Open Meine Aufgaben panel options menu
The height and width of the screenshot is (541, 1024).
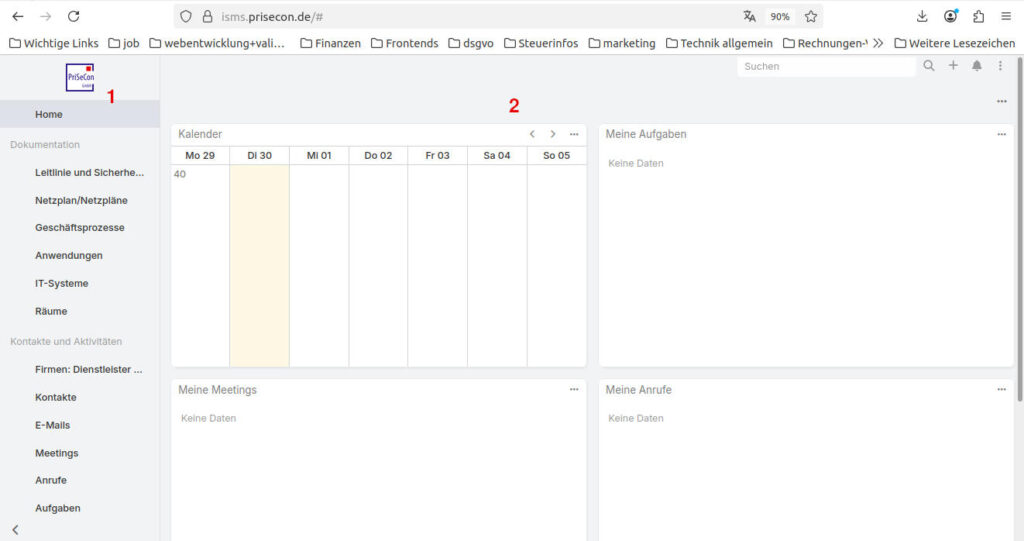pos(1001,134)
